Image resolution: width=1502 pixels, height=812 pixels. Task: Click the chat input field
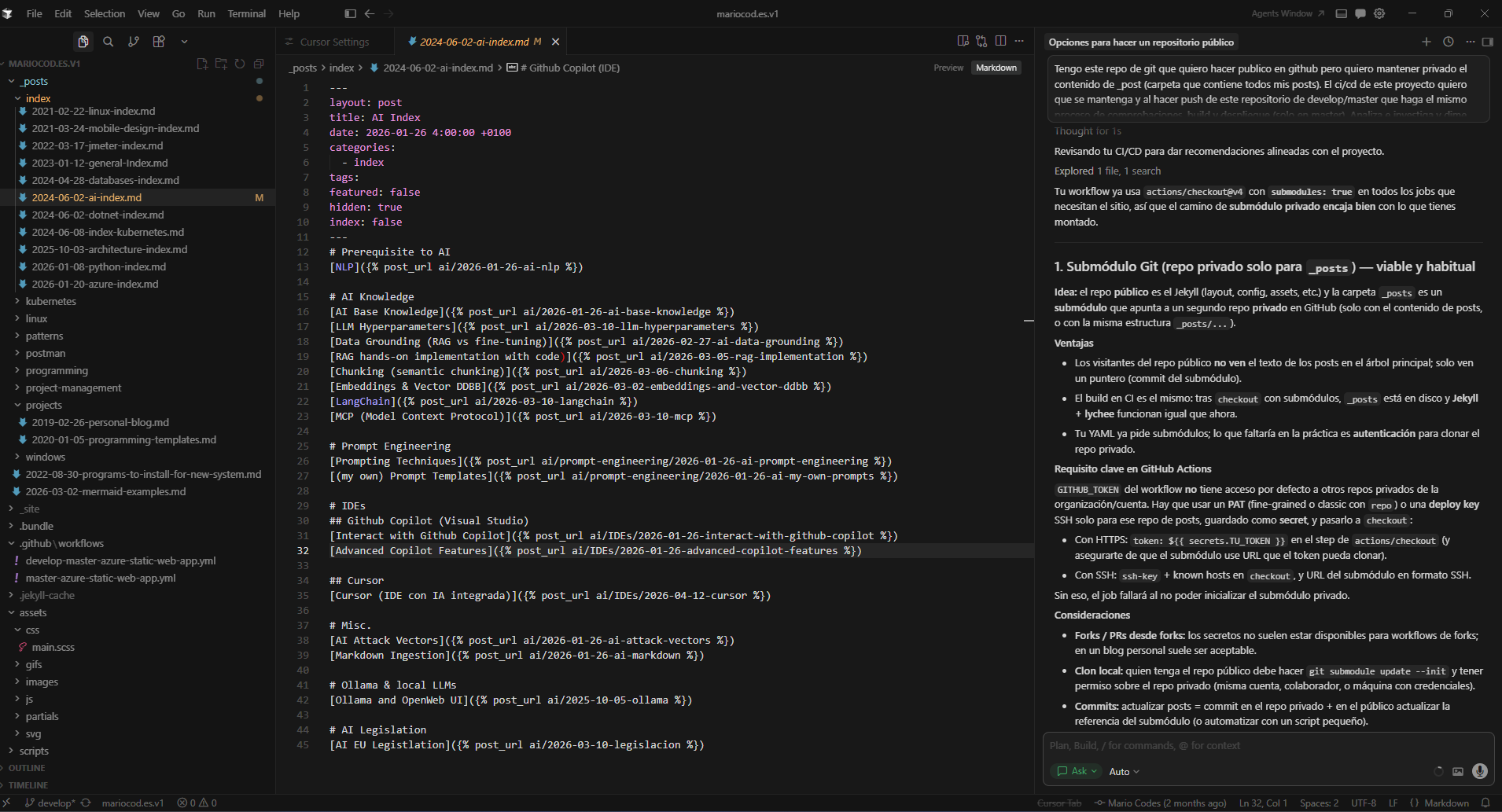1268,745
